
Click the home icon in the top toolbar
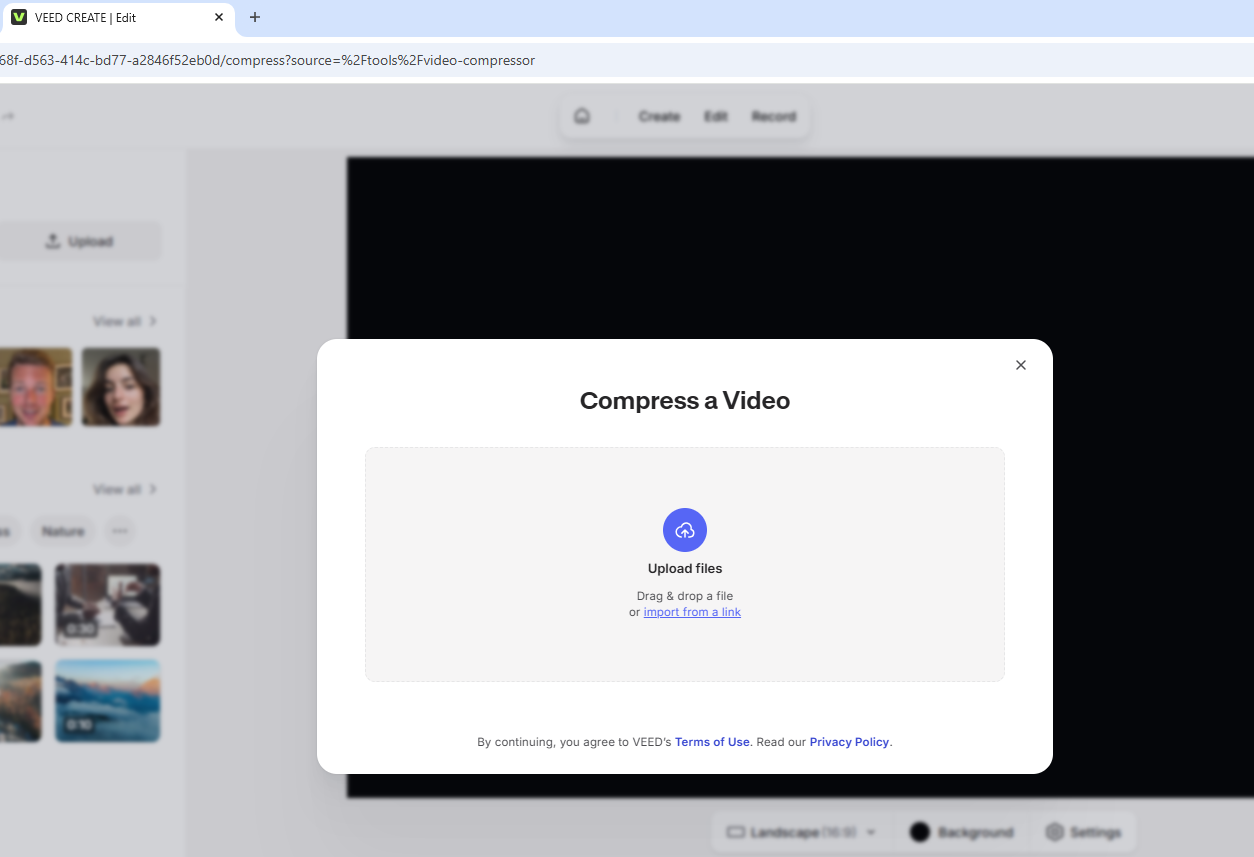[x=581, y=115]
